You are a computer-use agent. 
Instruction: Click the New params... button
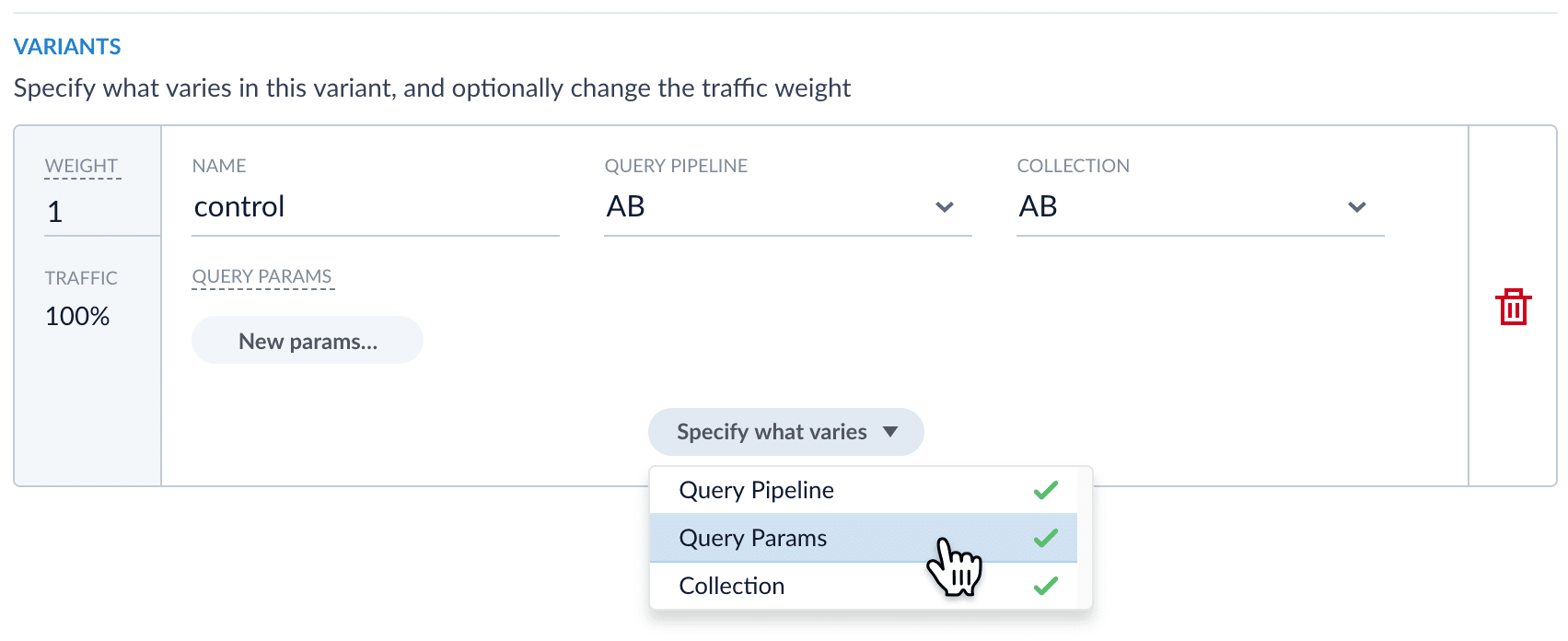(x=308, y=341)
